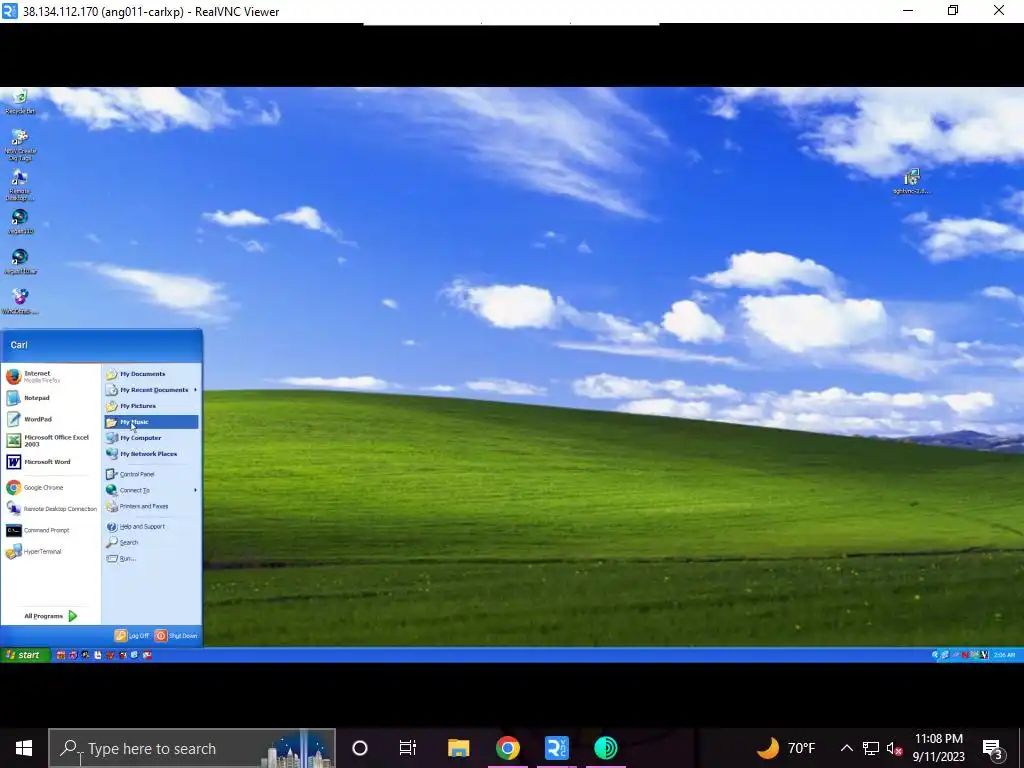1024x768 pixels.
Task: Click the user name Carl header
Action: click(x=19, y=345)
